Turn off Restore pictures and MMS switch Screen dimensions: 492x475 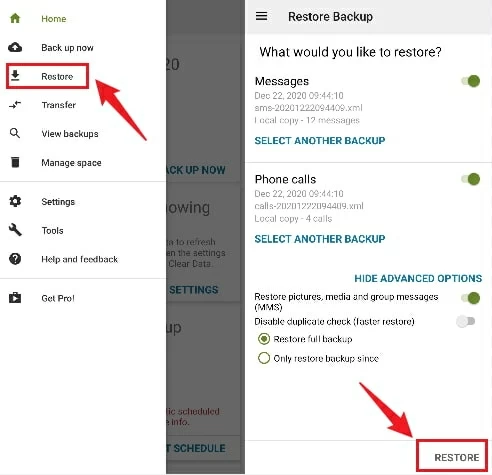(470, 298)
